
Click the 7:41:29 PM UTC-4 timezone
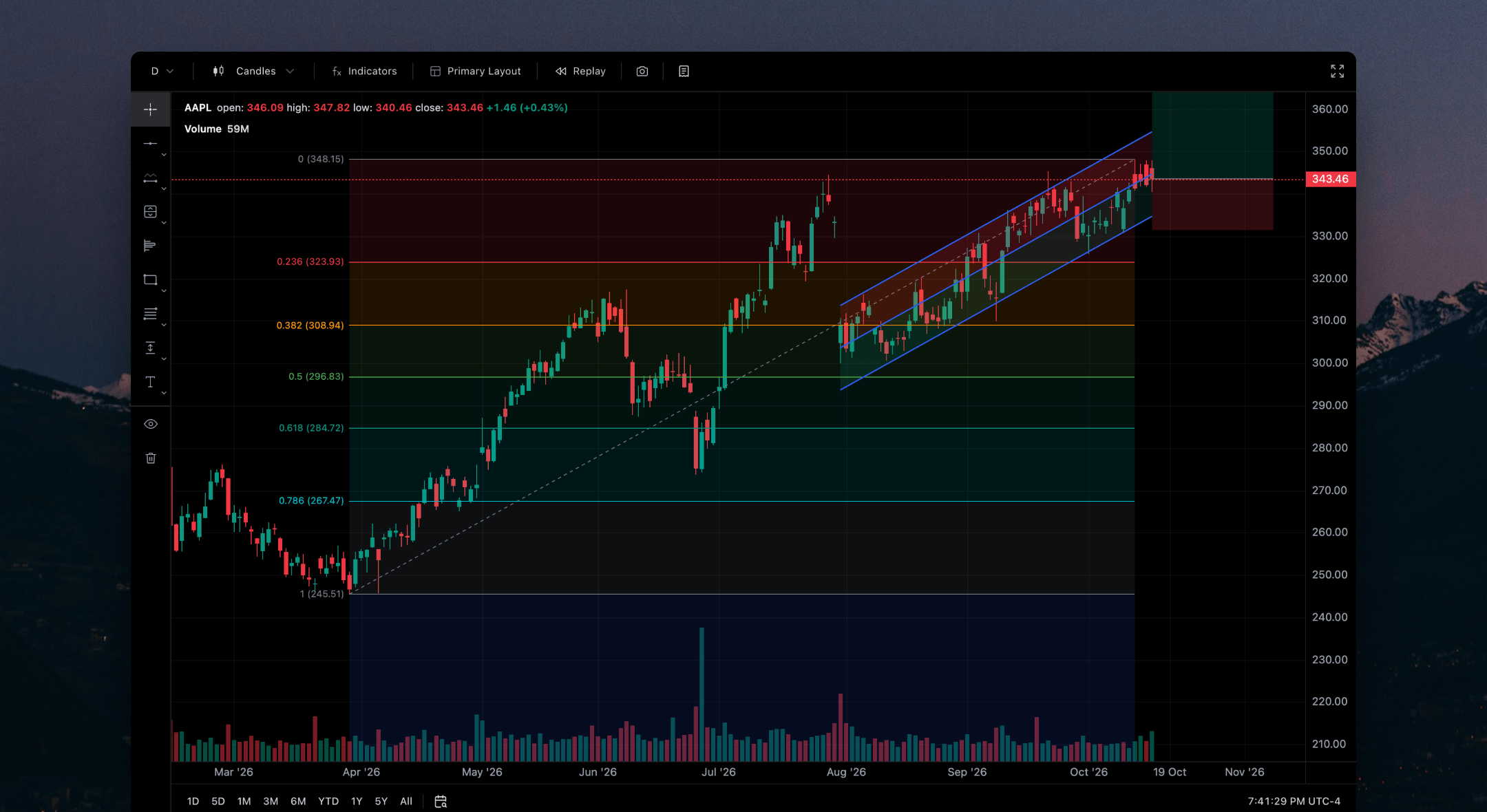(x=1294, y=801)
